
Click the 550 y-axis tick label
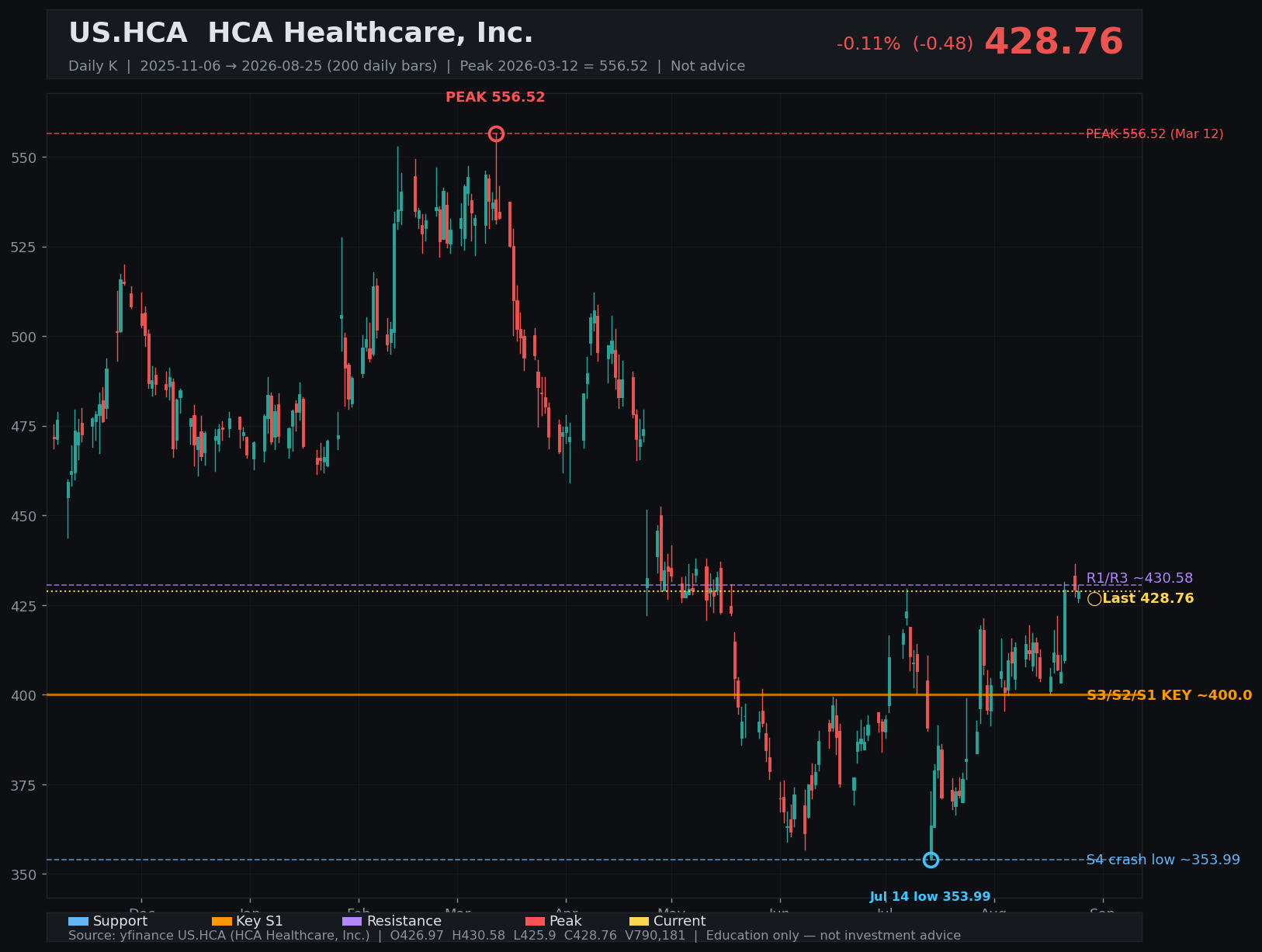coord(24,158)
